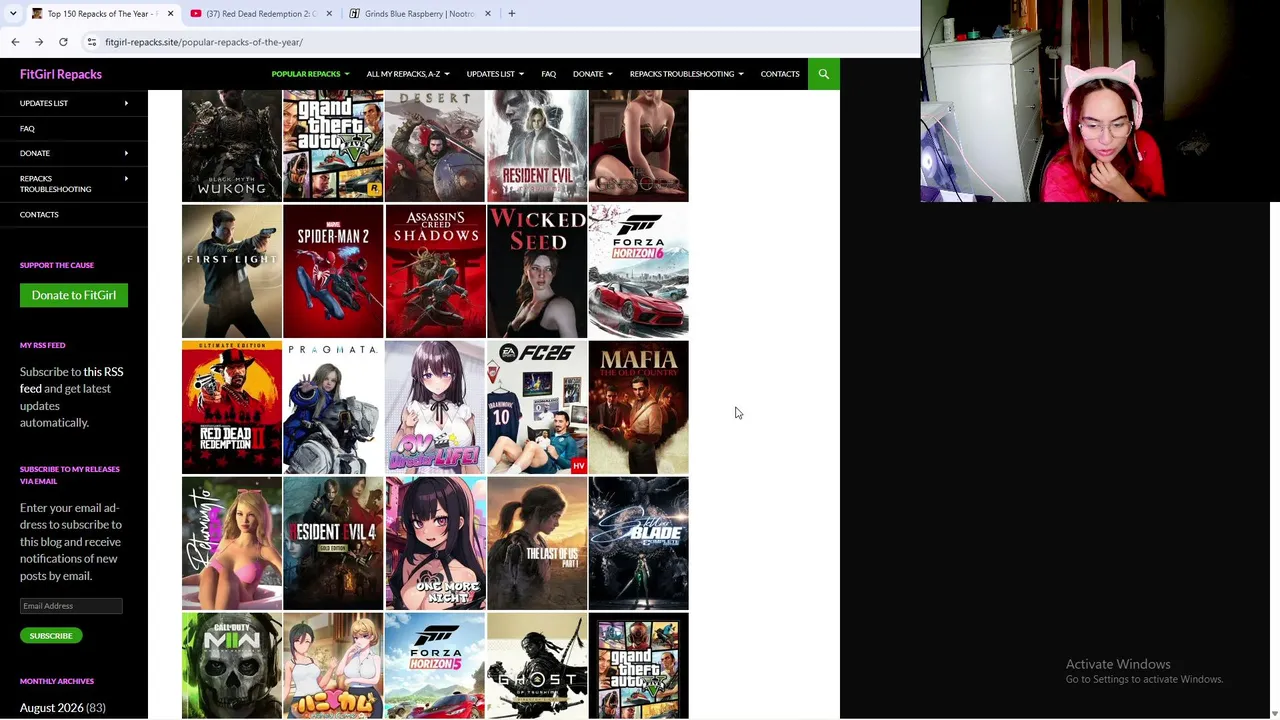This screenshot has width=1280, height=720.
Task: Select the Top 150 Repacks browser tab
Action: pyautogui.click(x=102, y=14)
